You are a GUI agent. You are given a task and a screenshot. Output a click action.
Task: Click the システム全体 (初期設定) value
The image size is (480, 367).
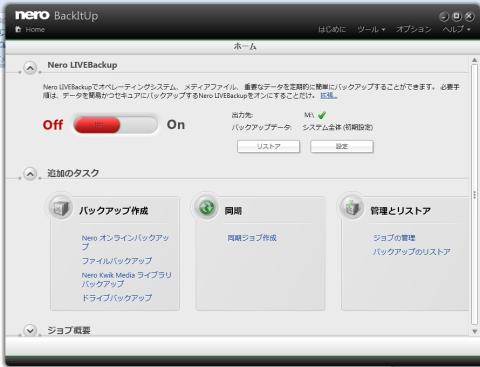(x=338, y=127)
